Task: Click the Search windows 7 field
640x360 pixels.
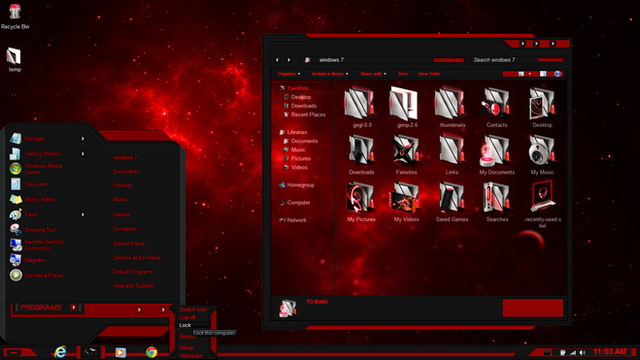Action: (518, 60)
